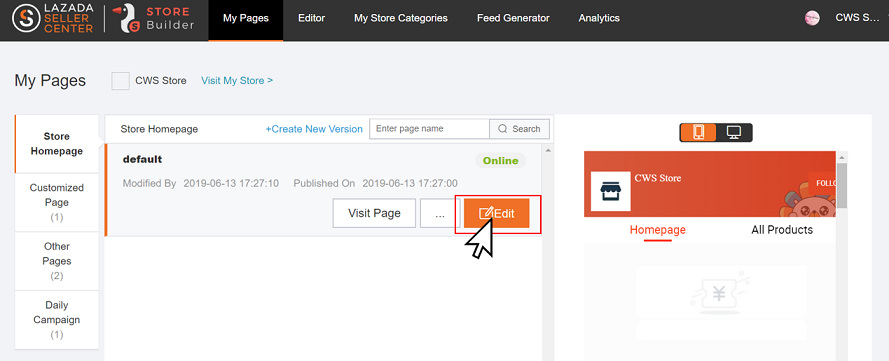Open the Feed Generator tab
Image resolution: width=889 pixels, height=361 pixels.
pyautogui.click(x=513, y=18)
